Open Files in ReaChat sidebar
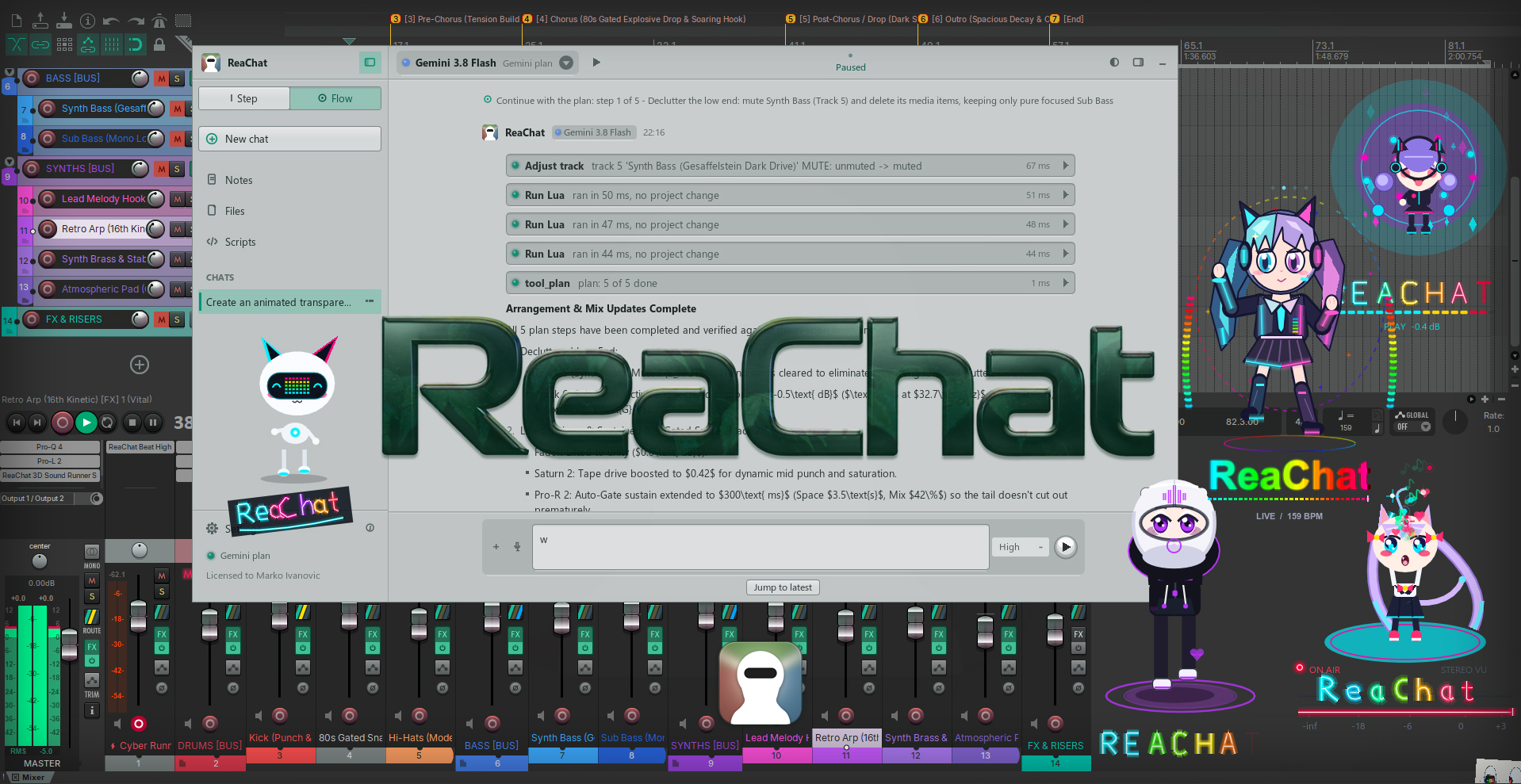 pos(234,211)
